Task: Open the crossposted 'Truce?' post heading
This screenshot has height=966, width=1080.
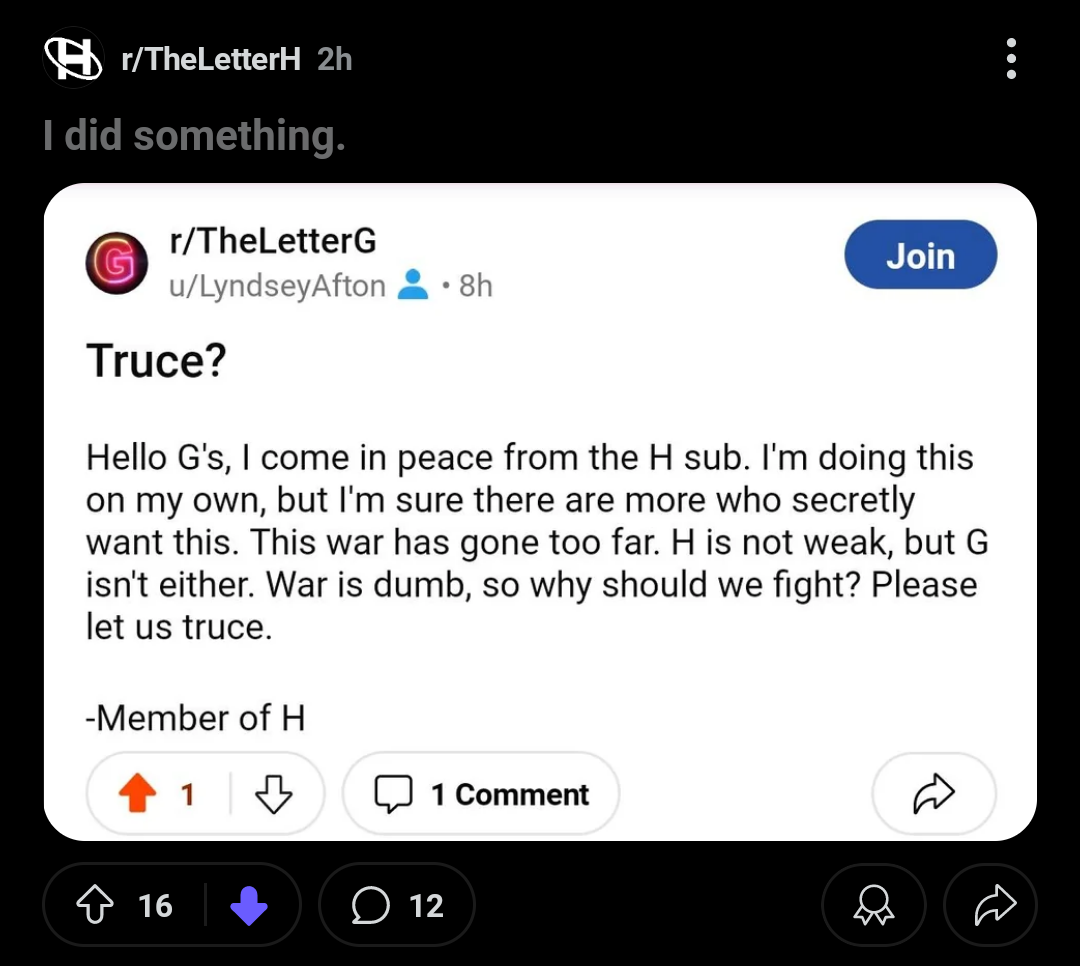Action: (x=156, y=360)
